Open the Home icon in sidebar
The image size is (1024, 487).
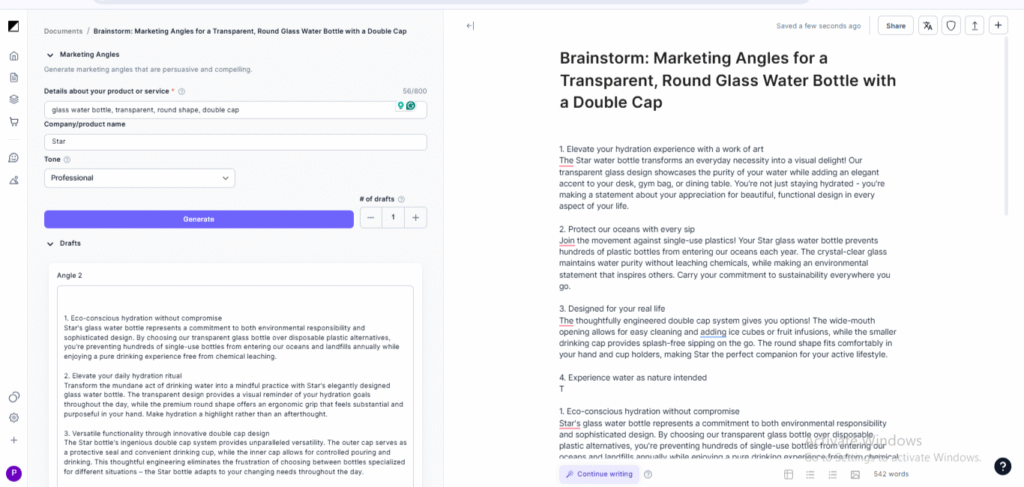tap(14, 56)
